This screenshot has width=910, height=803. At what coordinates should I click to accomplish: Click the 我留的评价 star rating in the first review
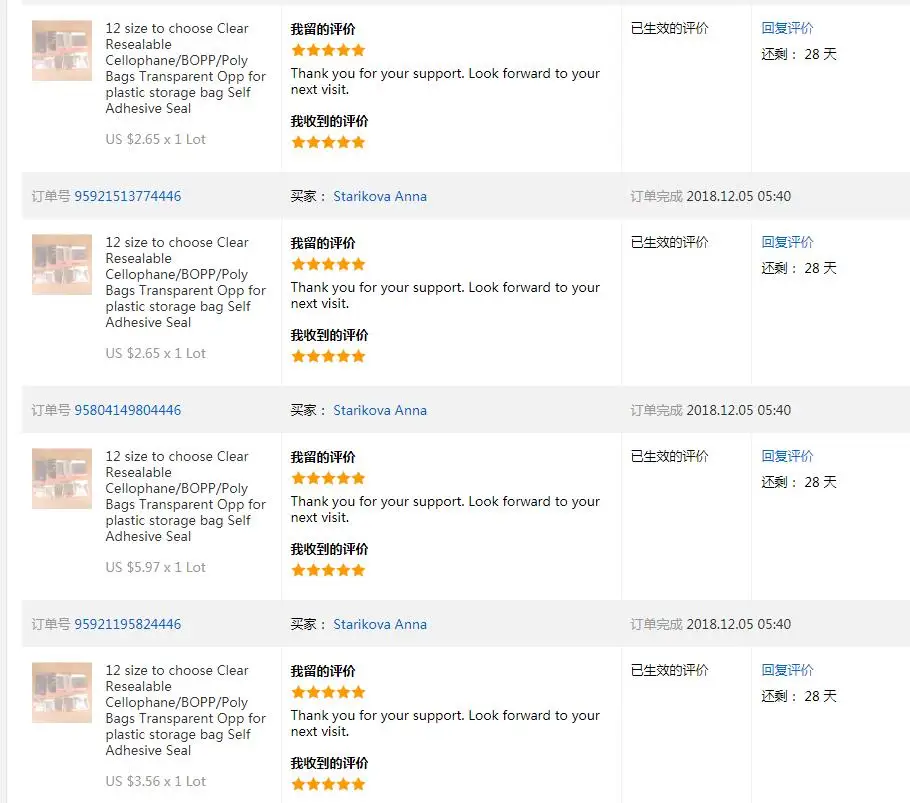[328, 50]
